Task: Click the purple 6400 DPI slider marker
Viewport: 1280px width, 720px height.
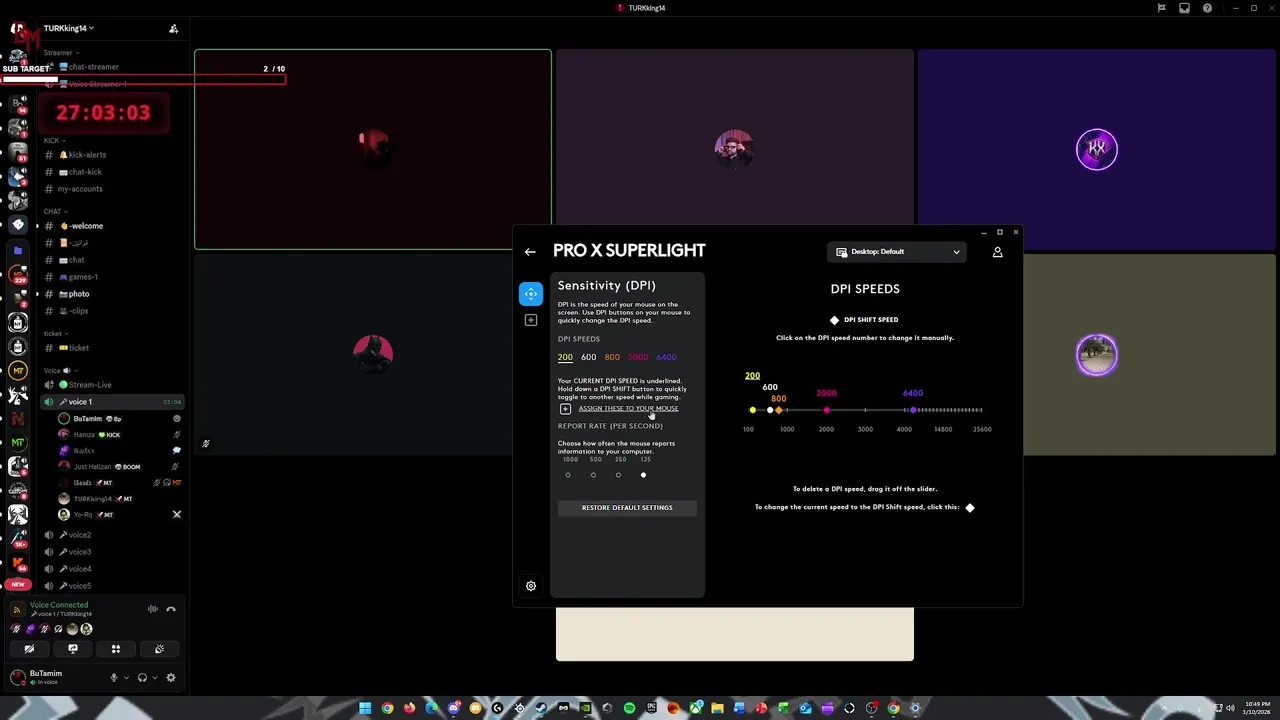Action: pos(913,410)
